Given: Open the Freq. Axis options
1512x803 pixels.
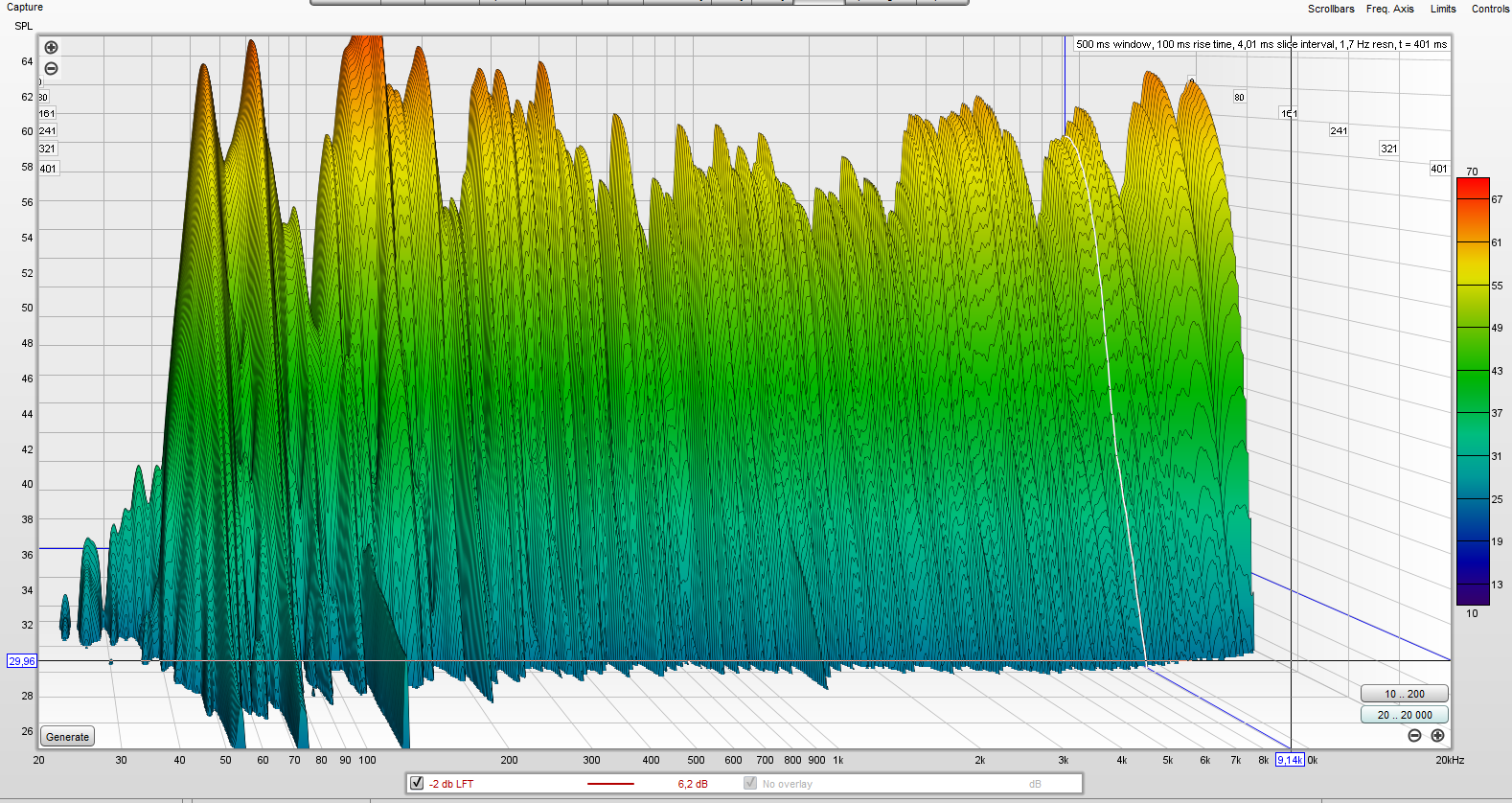Looking at the screenshot, I should (x=1389, y=9).
